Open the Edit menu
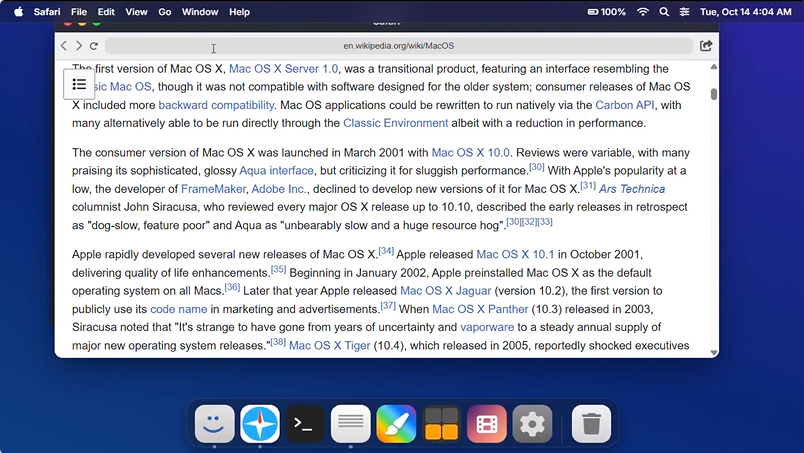The image size is (804, 453). pos(106,12)
